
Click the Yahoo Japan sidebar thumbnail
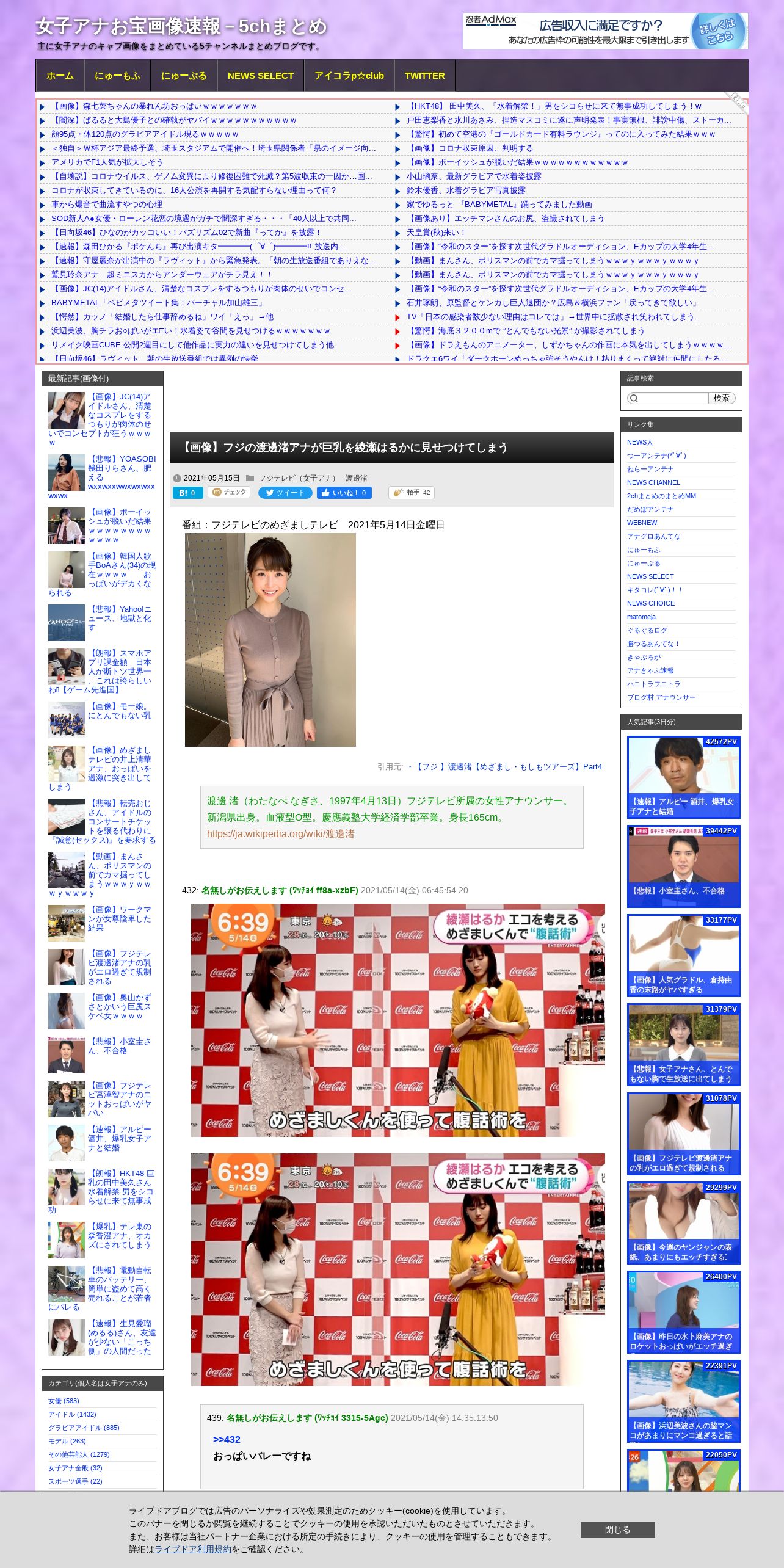(x=67, y=623)
